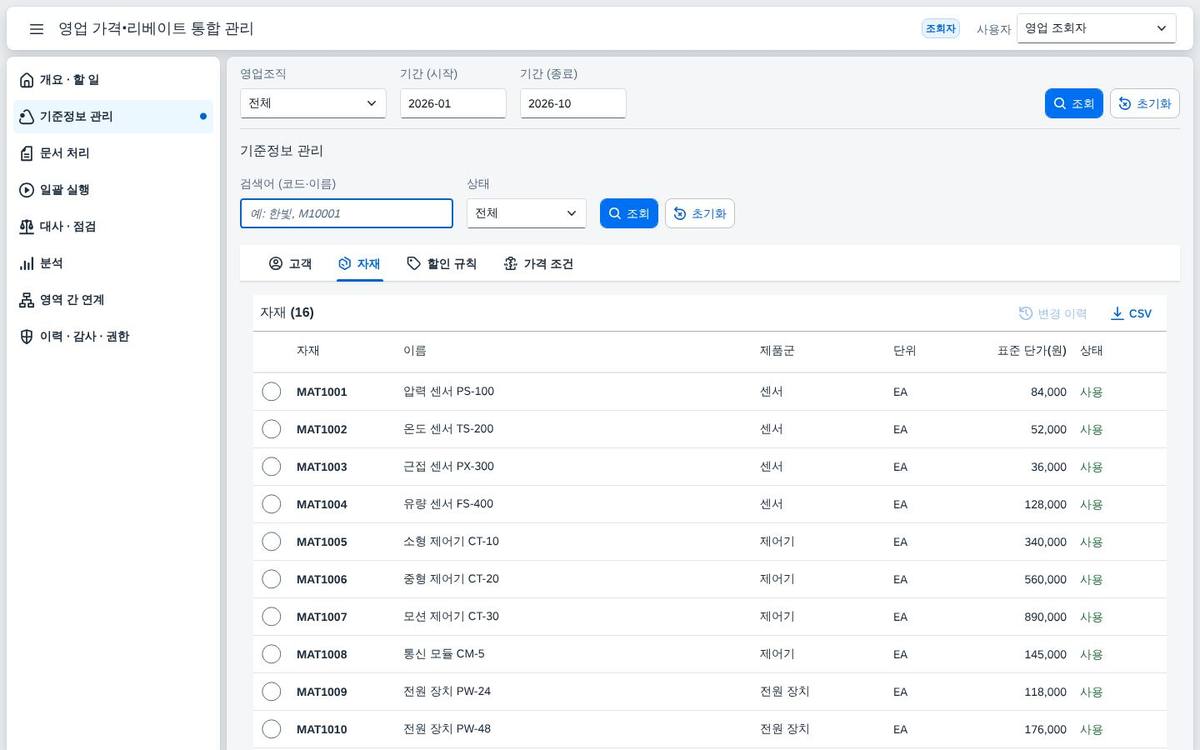
Task: Open 개요 · 할 일 in sidebar
Action: coord(113,80)
